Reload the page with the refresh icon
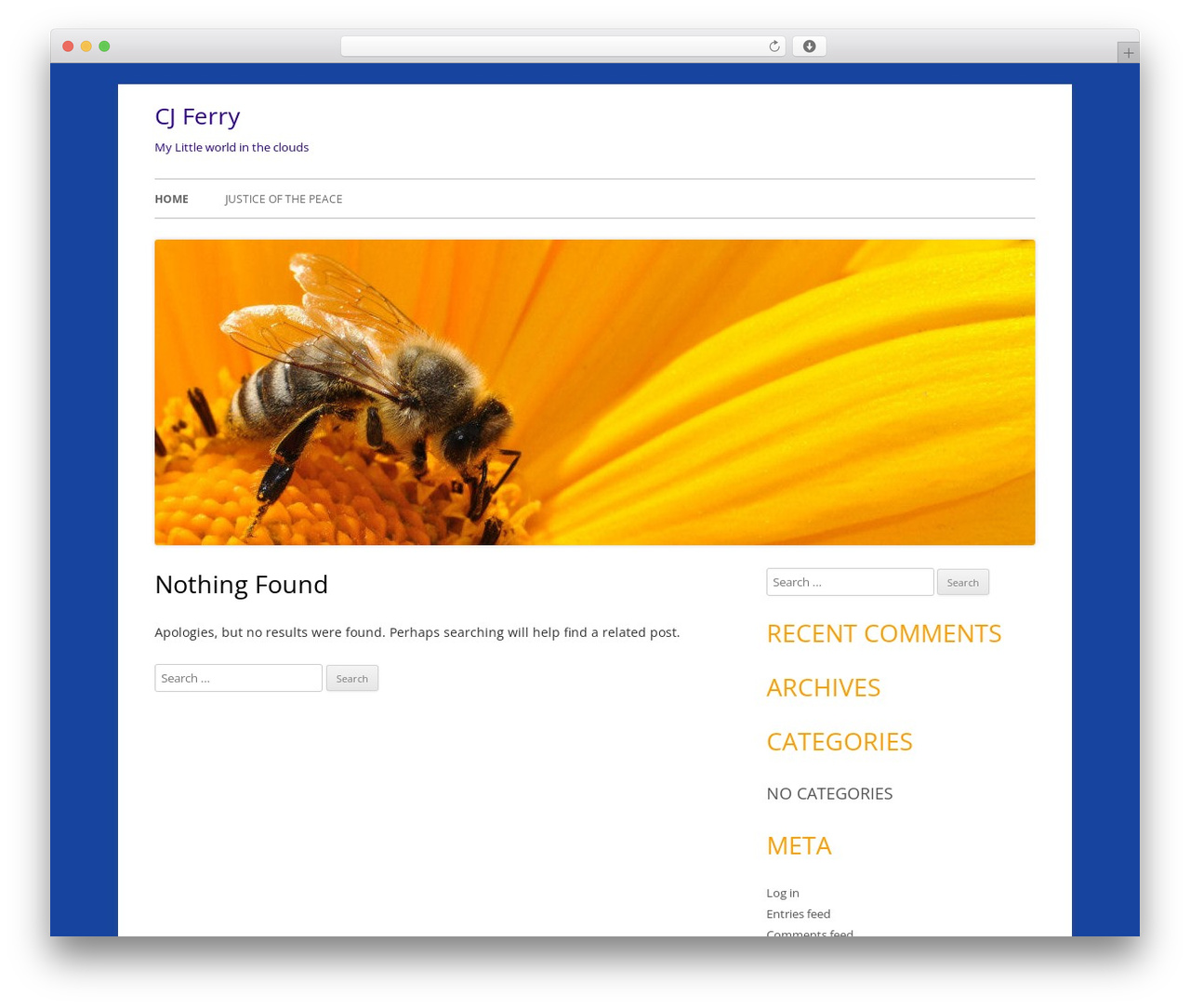Screen dimensions: 1190x1008 pos(773,46)
